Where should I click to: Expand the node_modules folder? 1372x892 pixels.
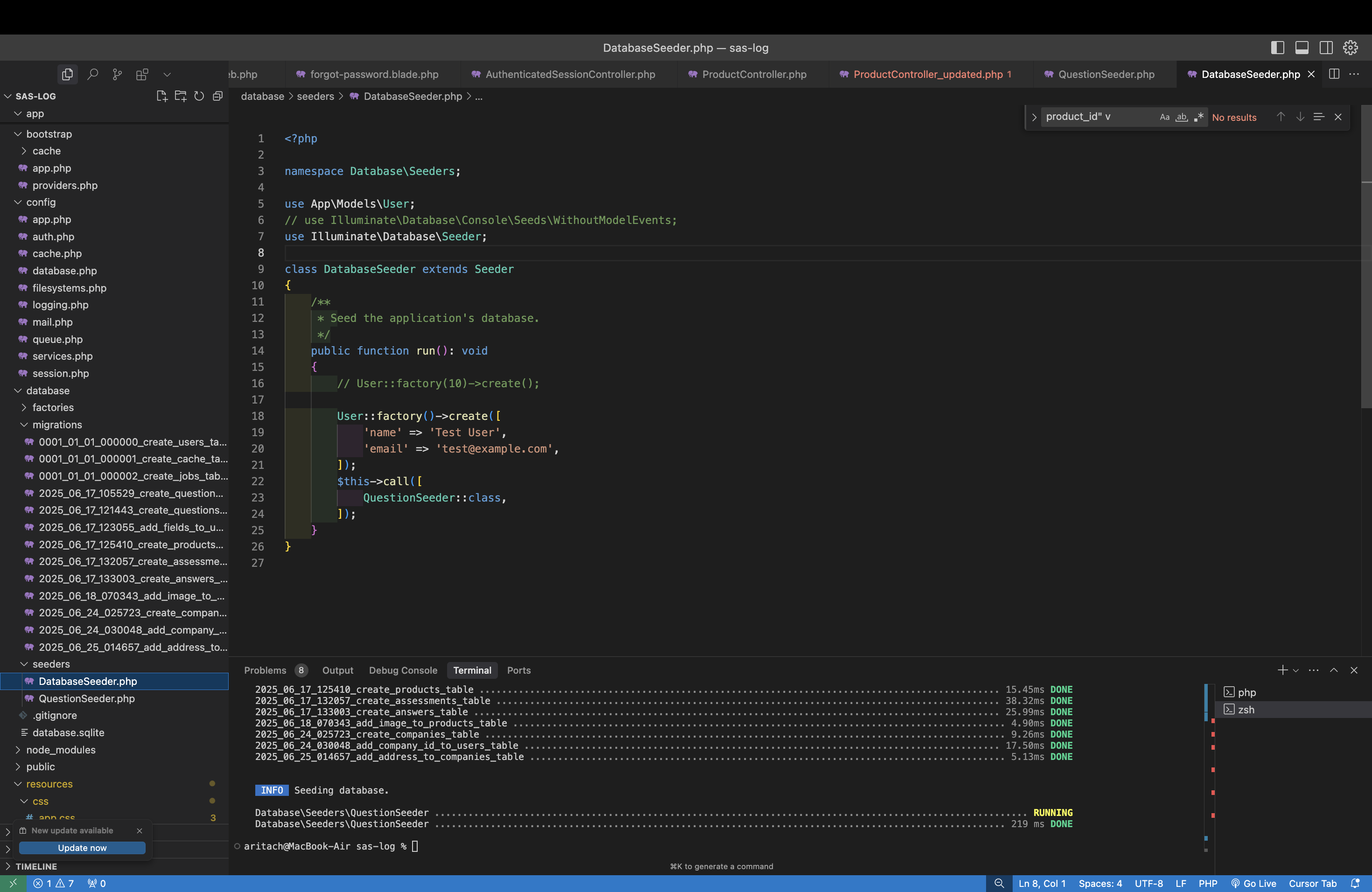coord(61,750)
